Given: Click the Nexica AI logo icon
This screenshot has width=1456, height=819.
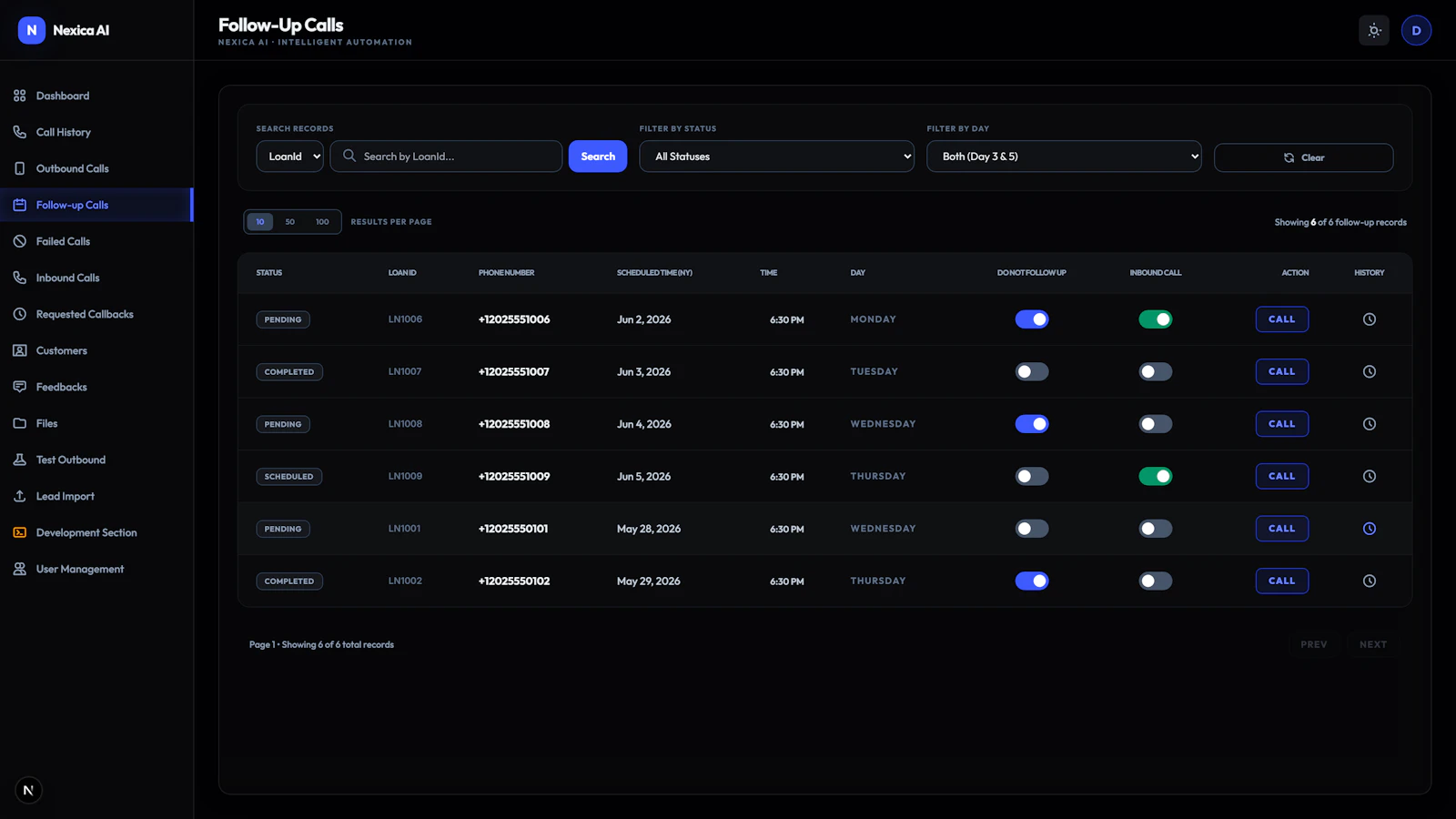Looking at the screenshot, I should point(32,30).
